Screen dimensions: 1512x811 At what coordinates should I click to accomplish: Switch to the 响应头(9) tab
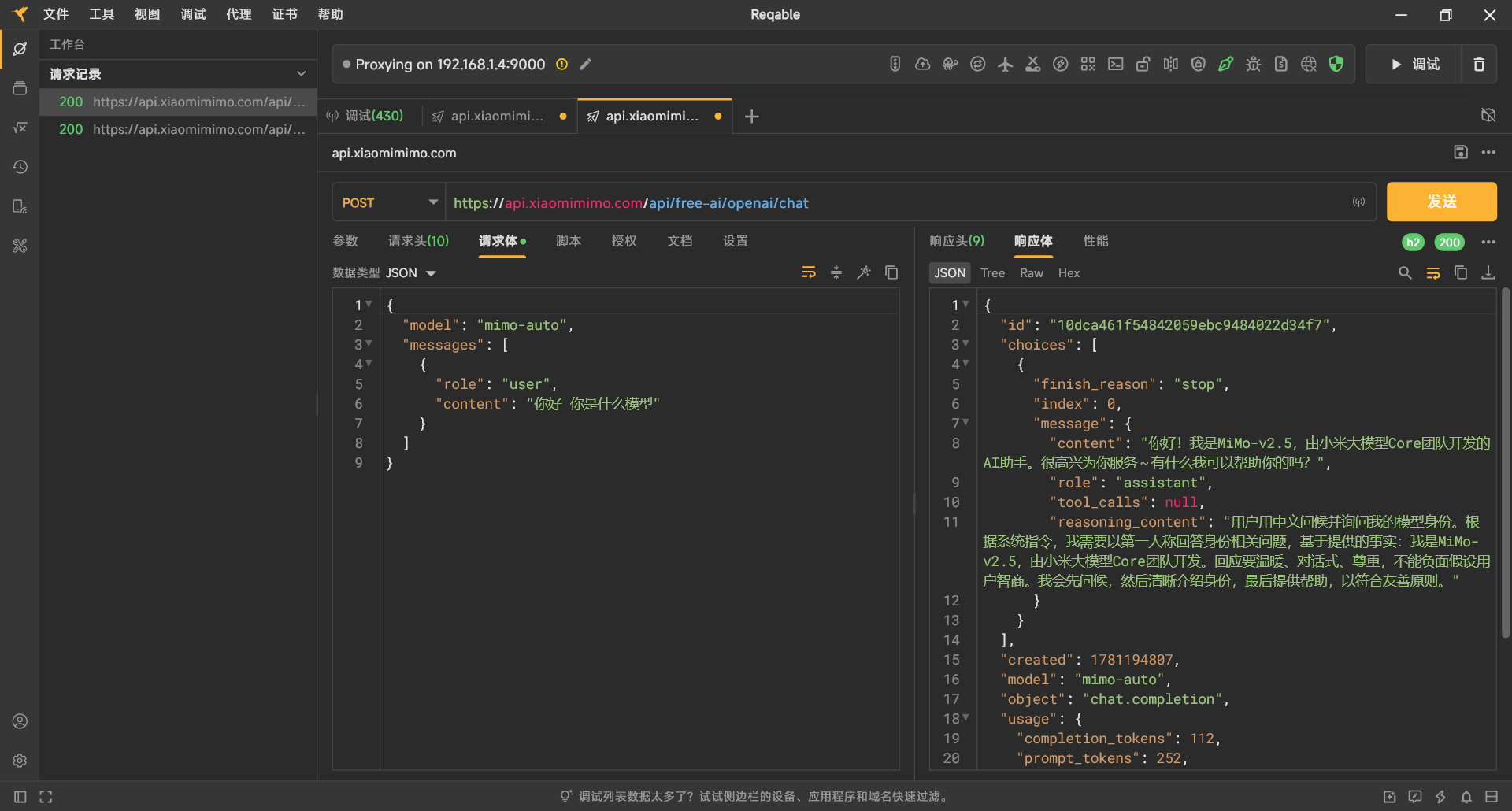pyautogui.click(x=957, y=241)
